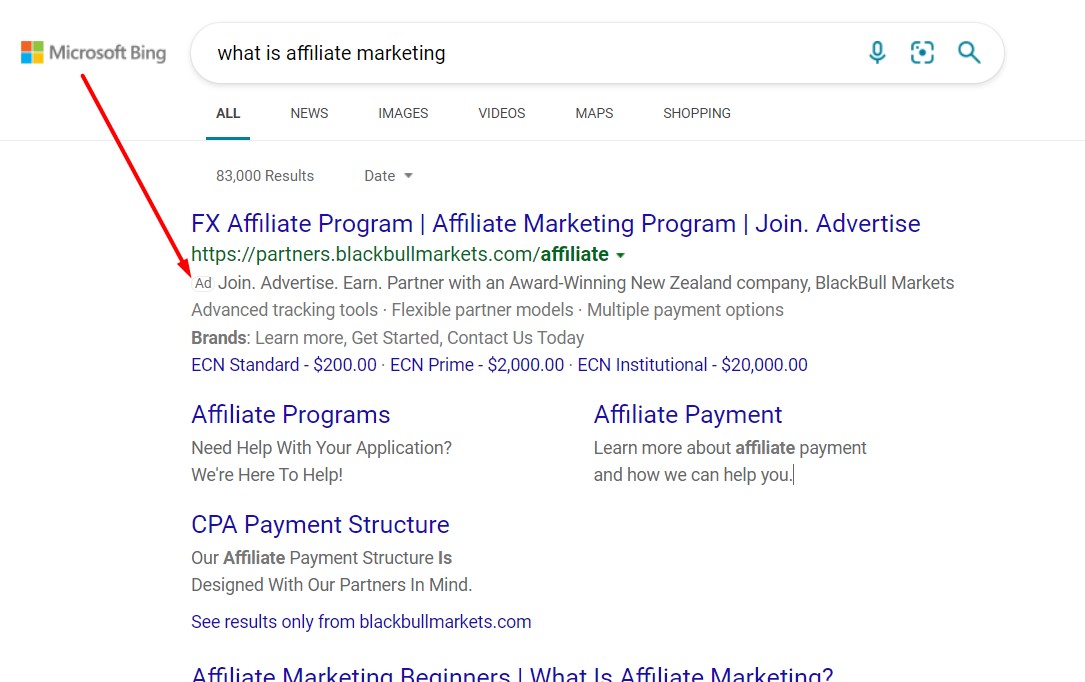
Task: Expand the Date filter dropdown
Action: click(388, 176)
